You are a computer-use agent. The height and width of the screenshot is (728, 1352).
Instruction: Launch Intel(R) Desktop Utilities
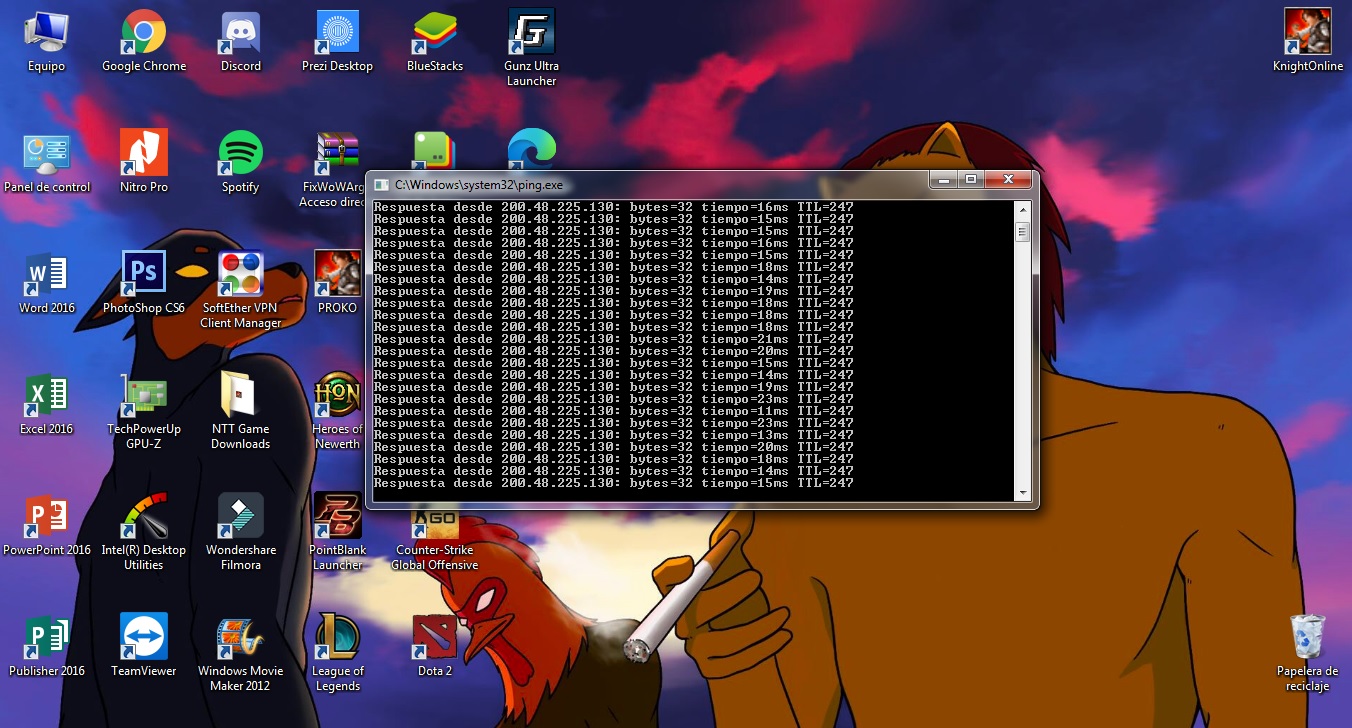point(144,532)
